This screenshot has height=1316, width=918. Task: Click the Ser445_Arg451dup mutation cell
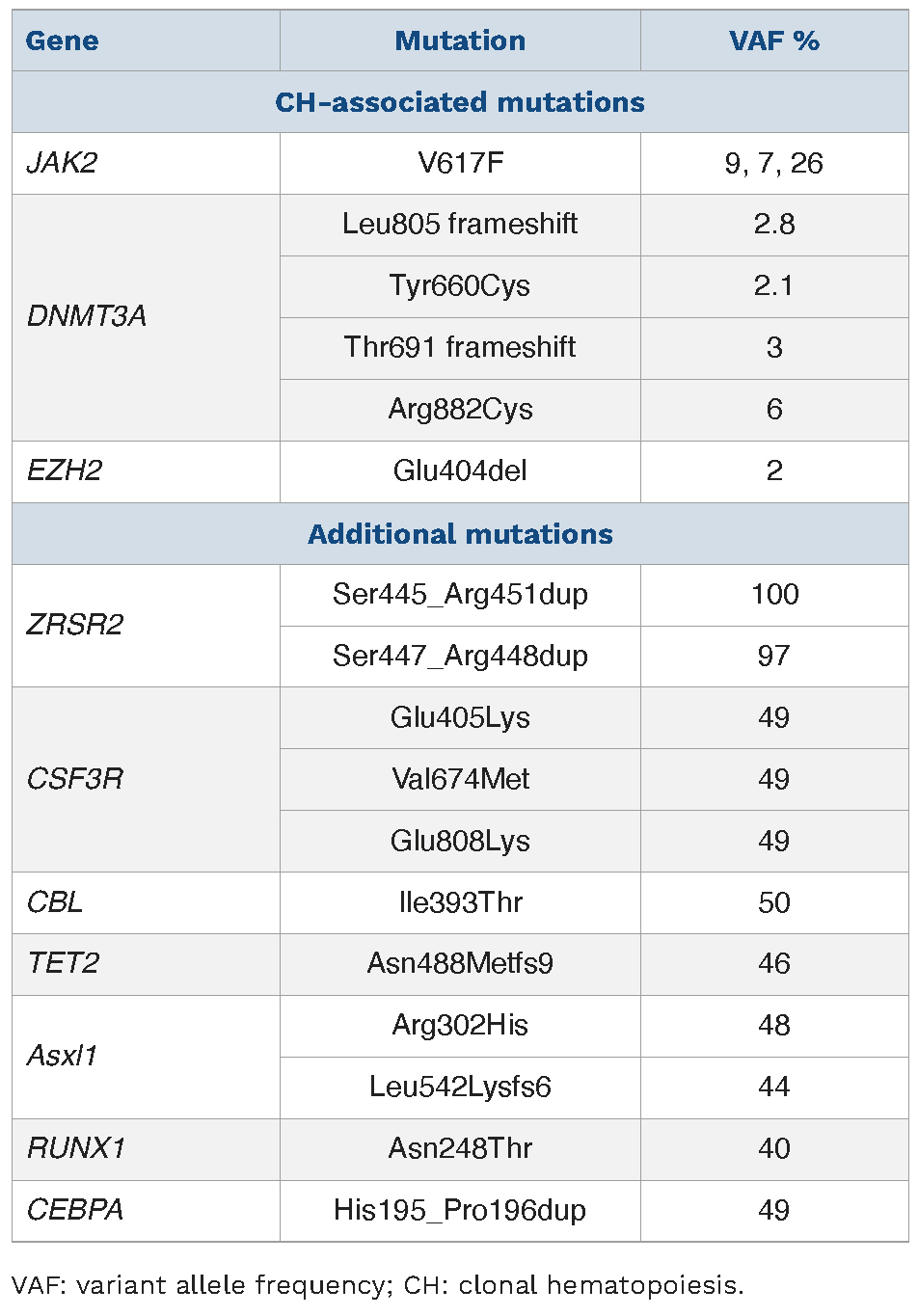[460, 594]
